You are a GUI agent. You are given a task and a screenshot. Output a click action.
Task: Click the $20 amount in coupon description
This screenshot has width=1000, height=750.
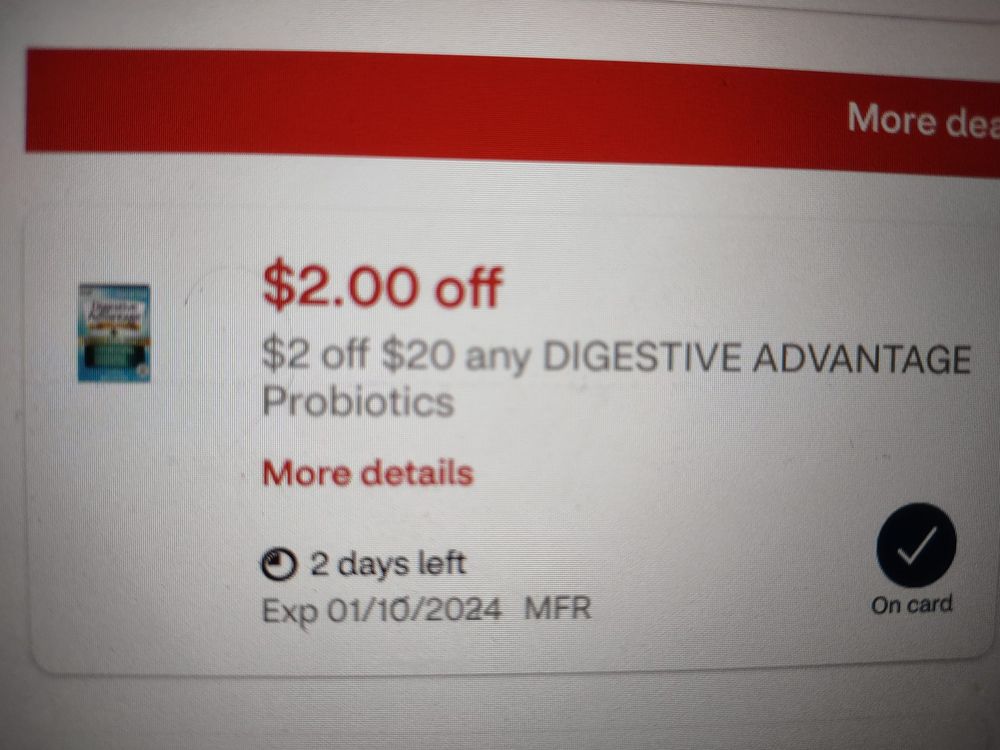click(418, 355)
